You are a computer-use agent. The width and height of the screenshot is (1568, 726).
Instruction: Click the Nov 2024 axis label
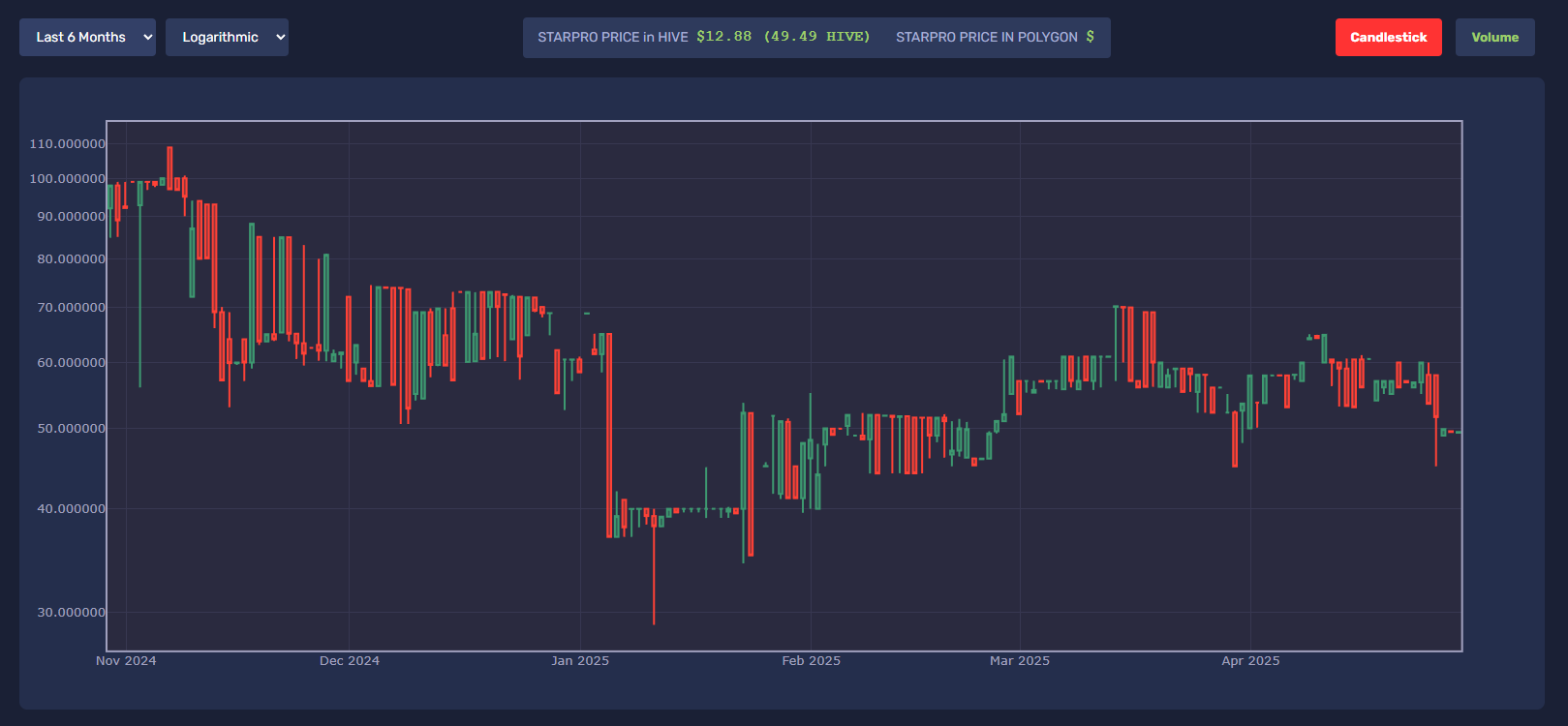[126, 661]
